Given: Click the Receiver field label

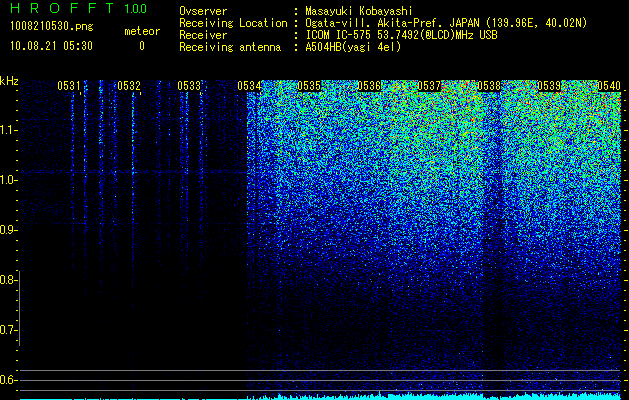Looking at the screenshot, I should click(x=203, y=35).
